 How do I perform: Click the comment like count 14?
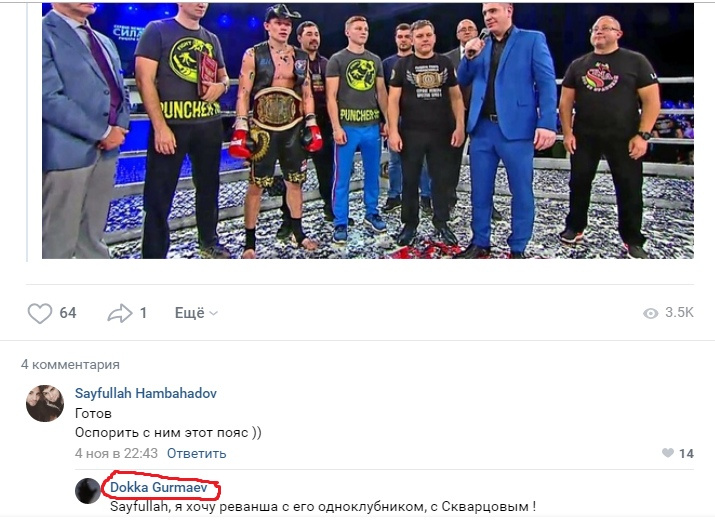(x=686, y=454)
